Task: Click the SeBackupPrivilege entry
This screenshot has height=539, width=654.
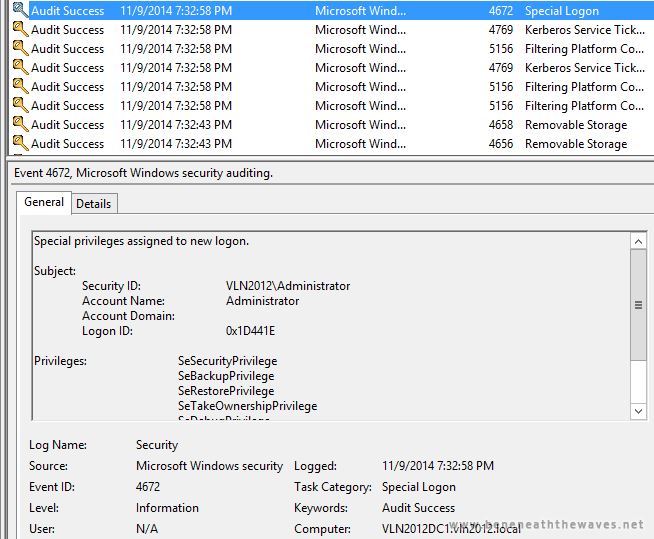Action: [226, 376]
